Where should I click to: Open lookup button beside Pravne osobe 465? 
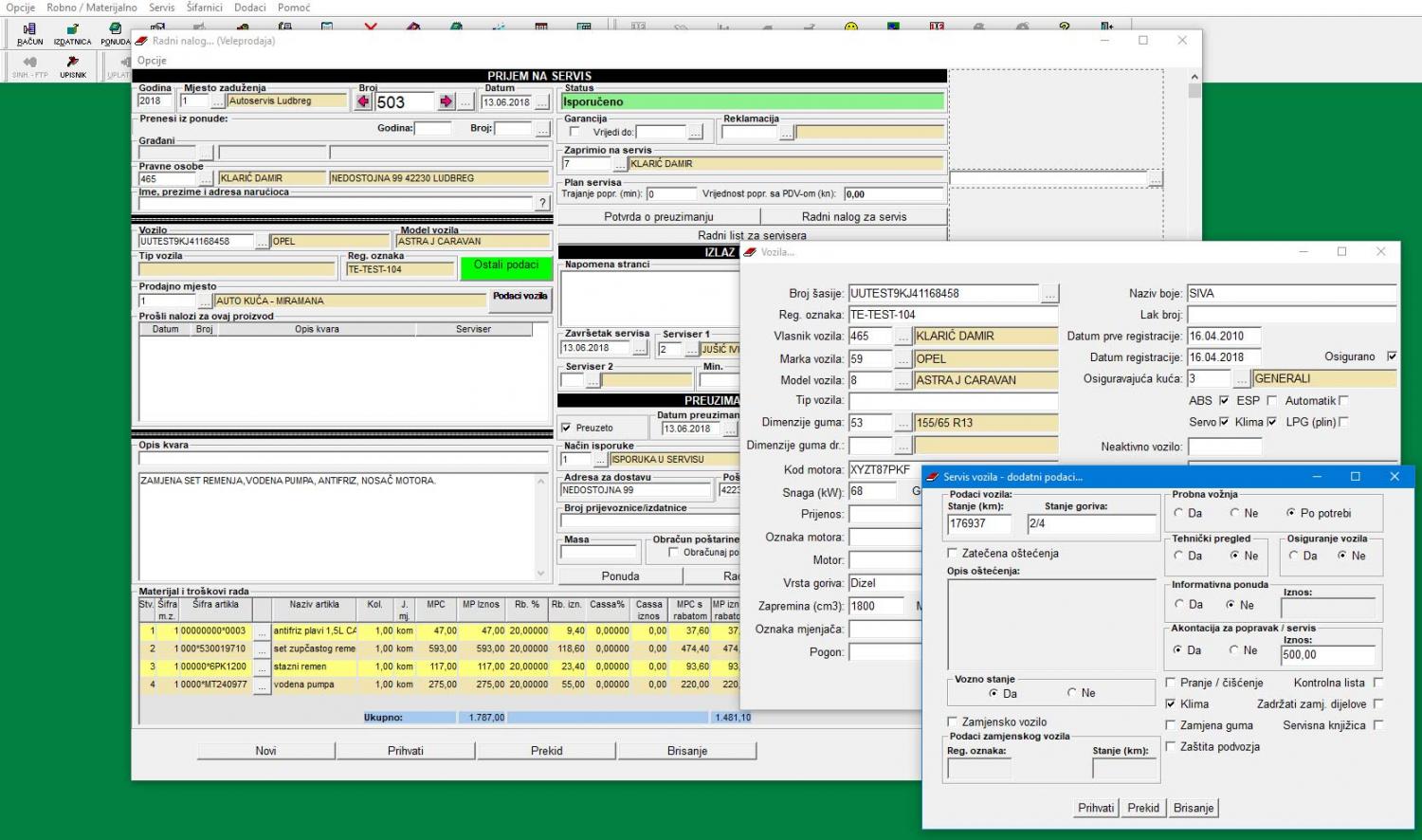click(x=206, y=178)
